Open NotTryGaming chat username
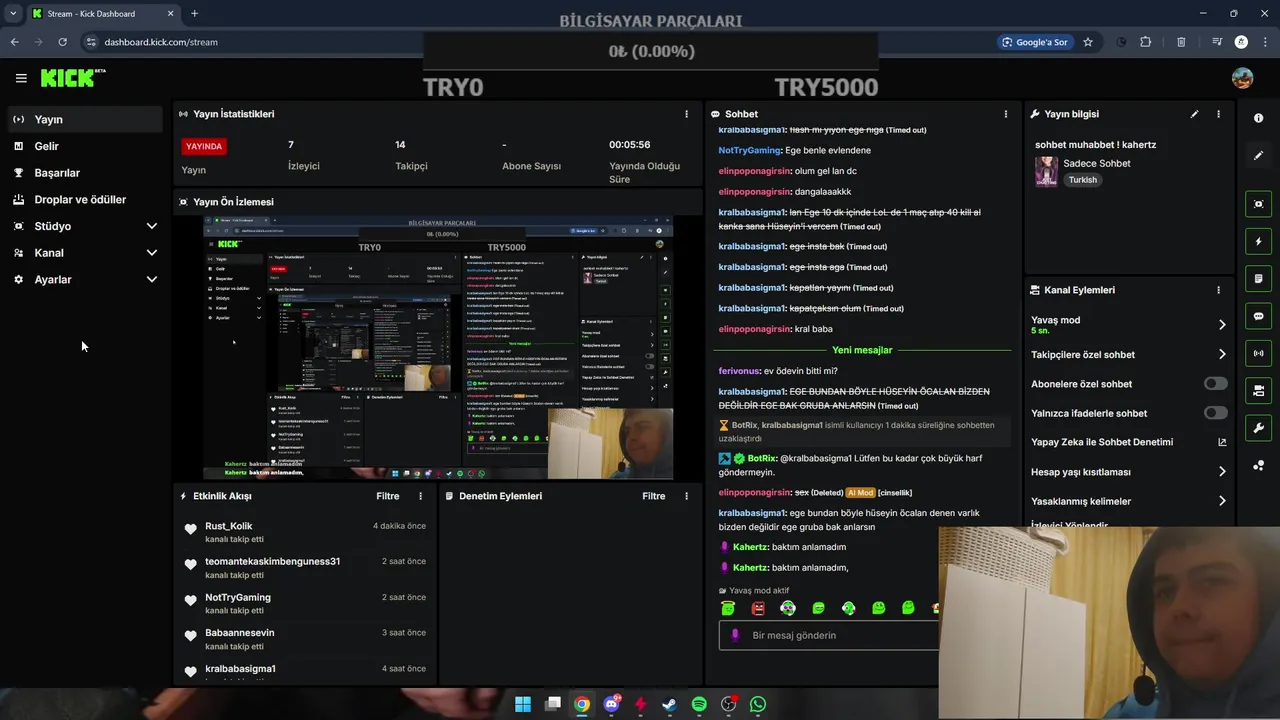Image resolution: width=1280 pixels, height=720 pixels. click(x=749, y=150)
